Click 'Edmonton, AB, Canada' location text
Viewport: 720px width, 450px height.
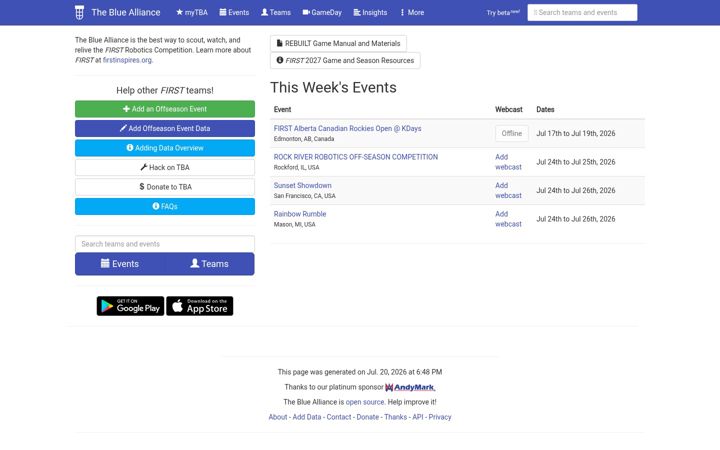click(x=304, y=139)
